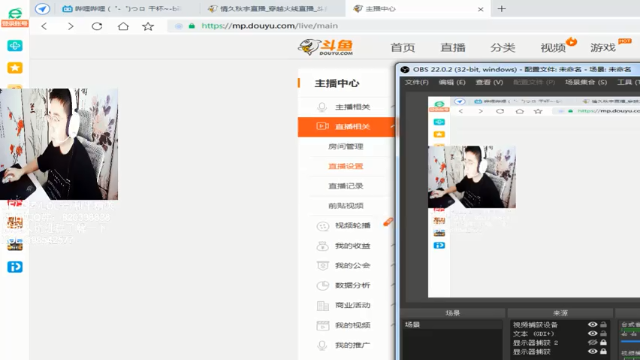Open a new browser tab with plus

tap(502, 9)
